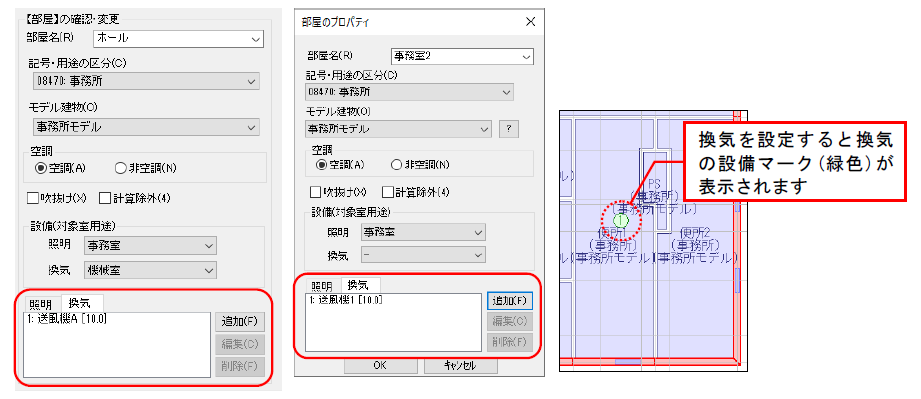Open 部屋名 dropdown showing ホール
The height and width of the screenshot is (399, 921).
point(179,39)
